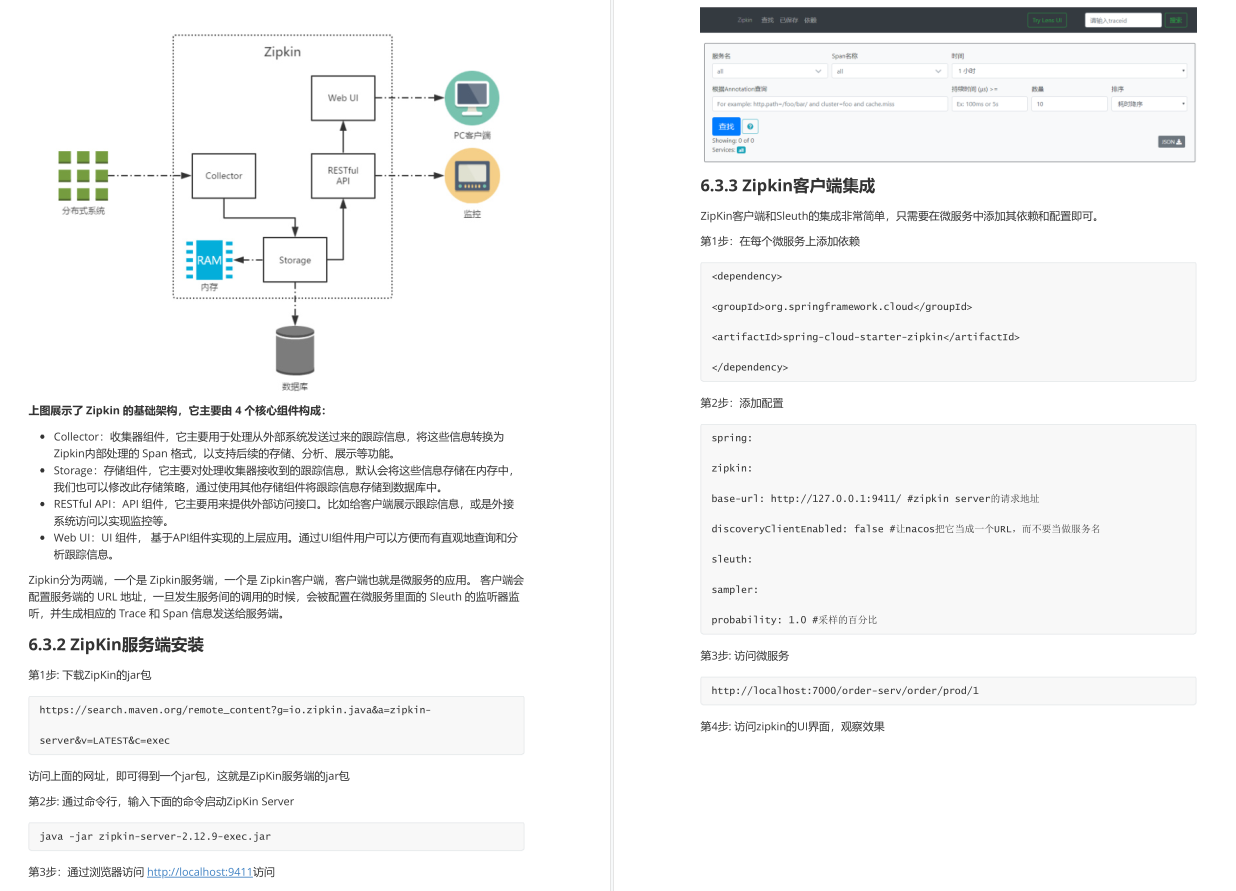Click the 数据库 database cylinder icon
Screen dimensions: 1236x891
pyautogui.click(x=295, y=351)
